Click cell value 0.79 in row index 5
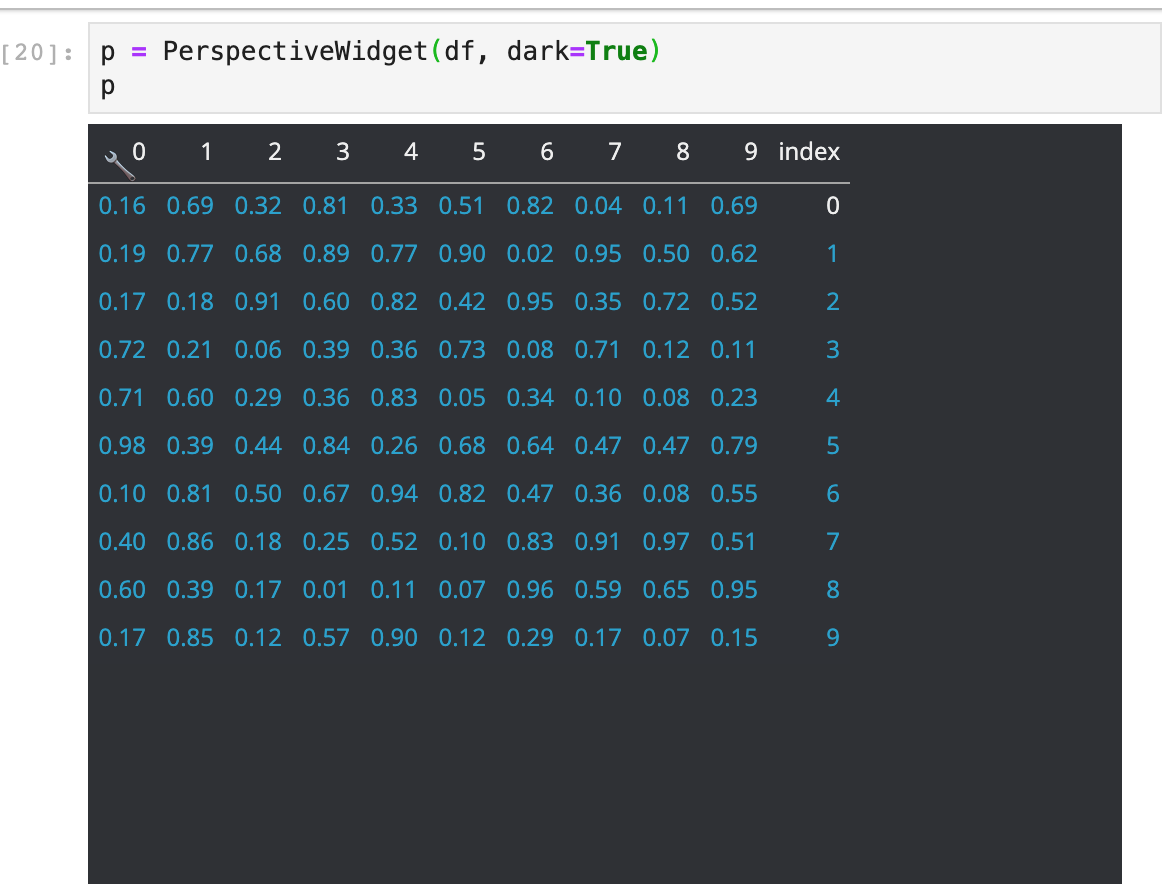The width and height of the screenshot is (1162, 884). click(x=734, y=445)
